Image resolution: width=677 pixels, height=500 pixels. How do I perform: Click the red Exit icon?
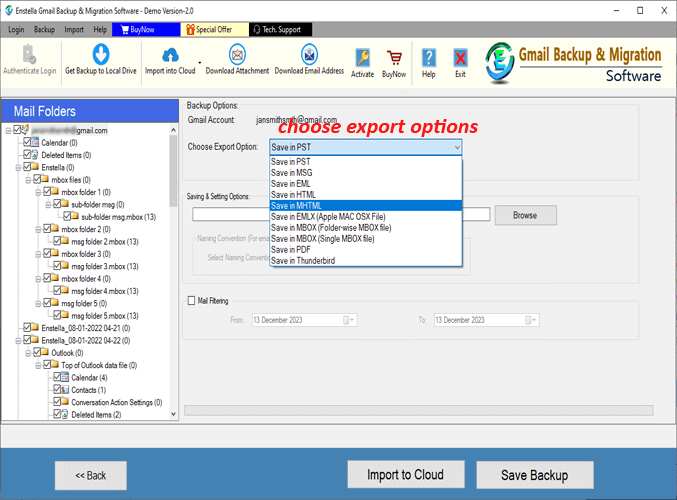click(x=460, y=63)
